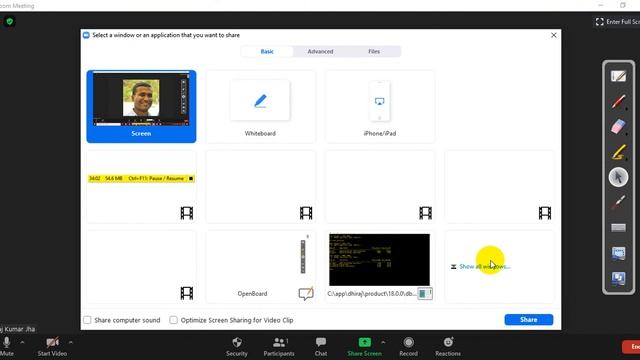640x360 pixels.
Task: Select the Laser pointer tool in OpenBoard toolbar
Action: pyautogui.click(x=618, y=202)
